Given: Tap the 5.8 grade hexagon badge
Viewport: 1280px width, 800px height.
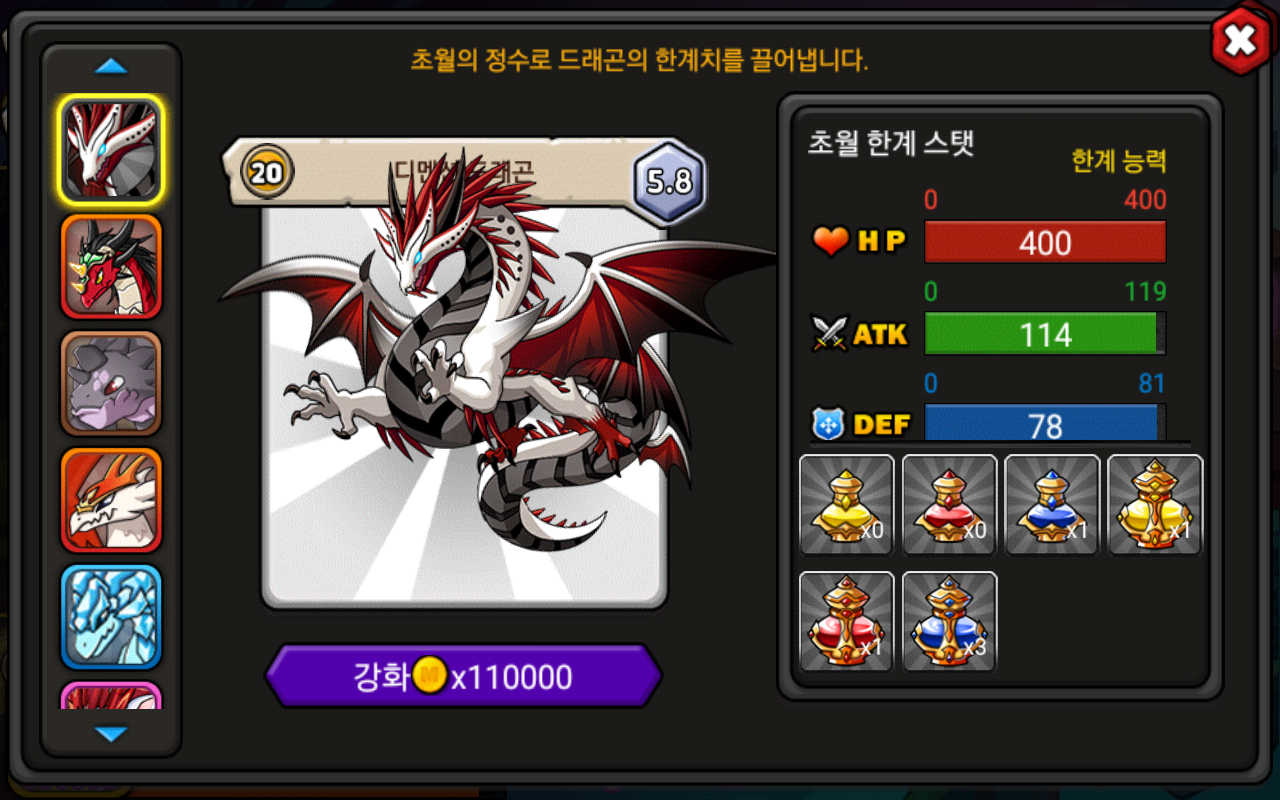Looking at the screenshot, I should [x=669, y=181].
